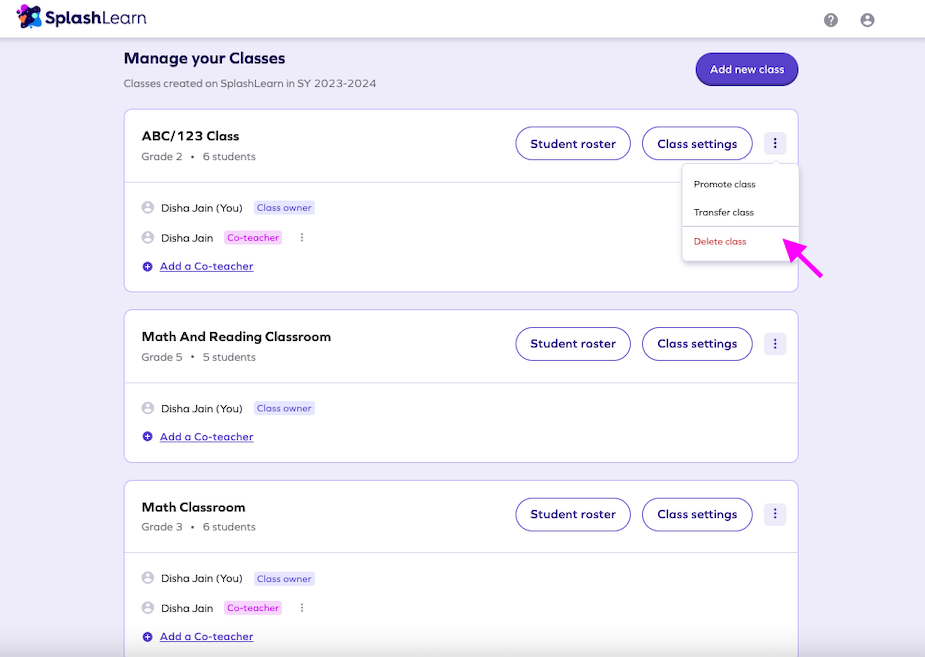925x657 pixels.
Task: Open three-dot menu for Math And Reading Classroom
Action: pos(775,344)
